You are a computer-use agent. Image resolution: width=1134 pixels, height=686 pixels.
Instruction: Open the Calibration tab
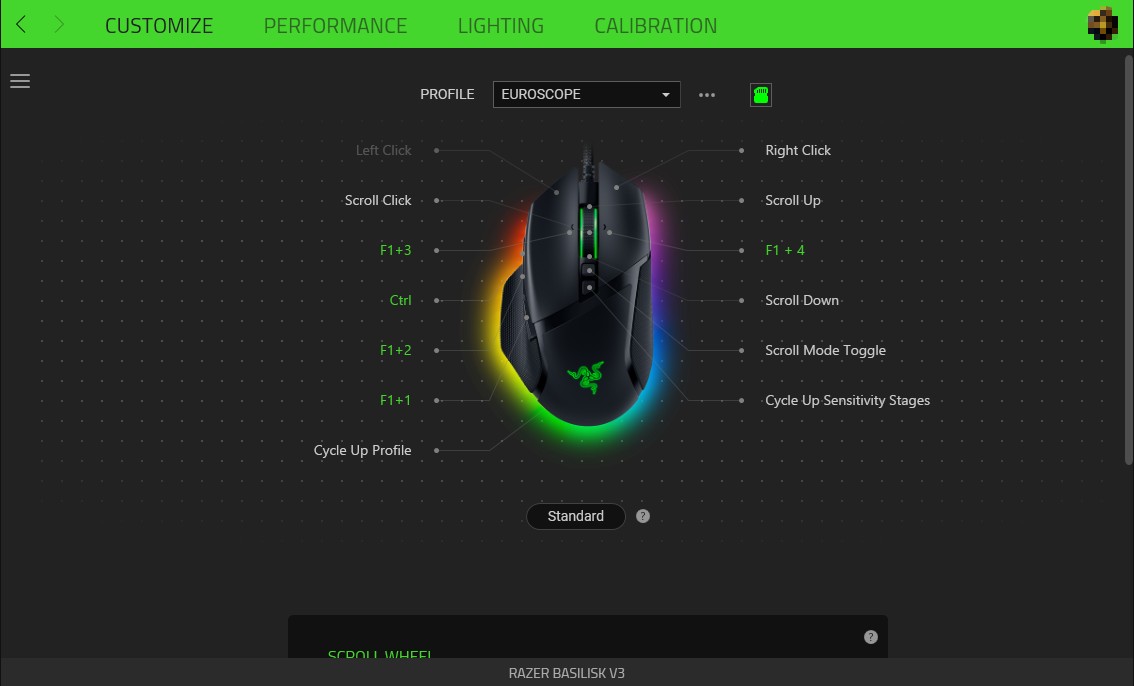coord(655,25)
